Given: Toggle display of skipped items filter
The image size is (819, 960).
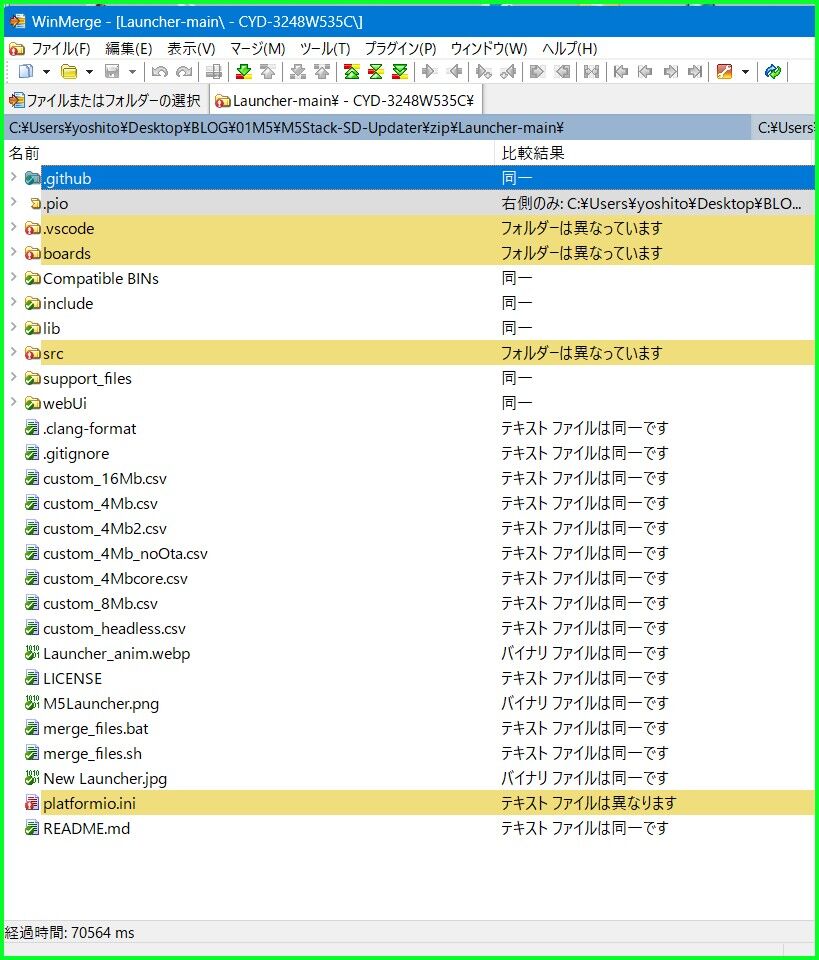Looking at the screenshot, I should 398,71.
